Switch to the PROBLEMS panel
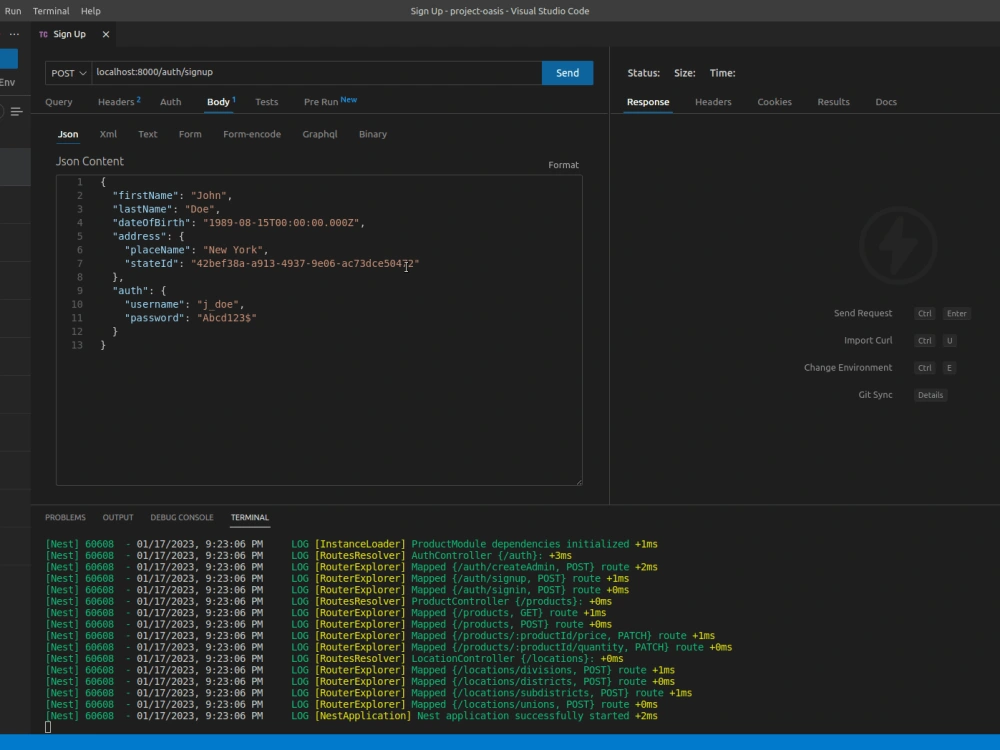 pyautogui.click(x=65, y=517)
